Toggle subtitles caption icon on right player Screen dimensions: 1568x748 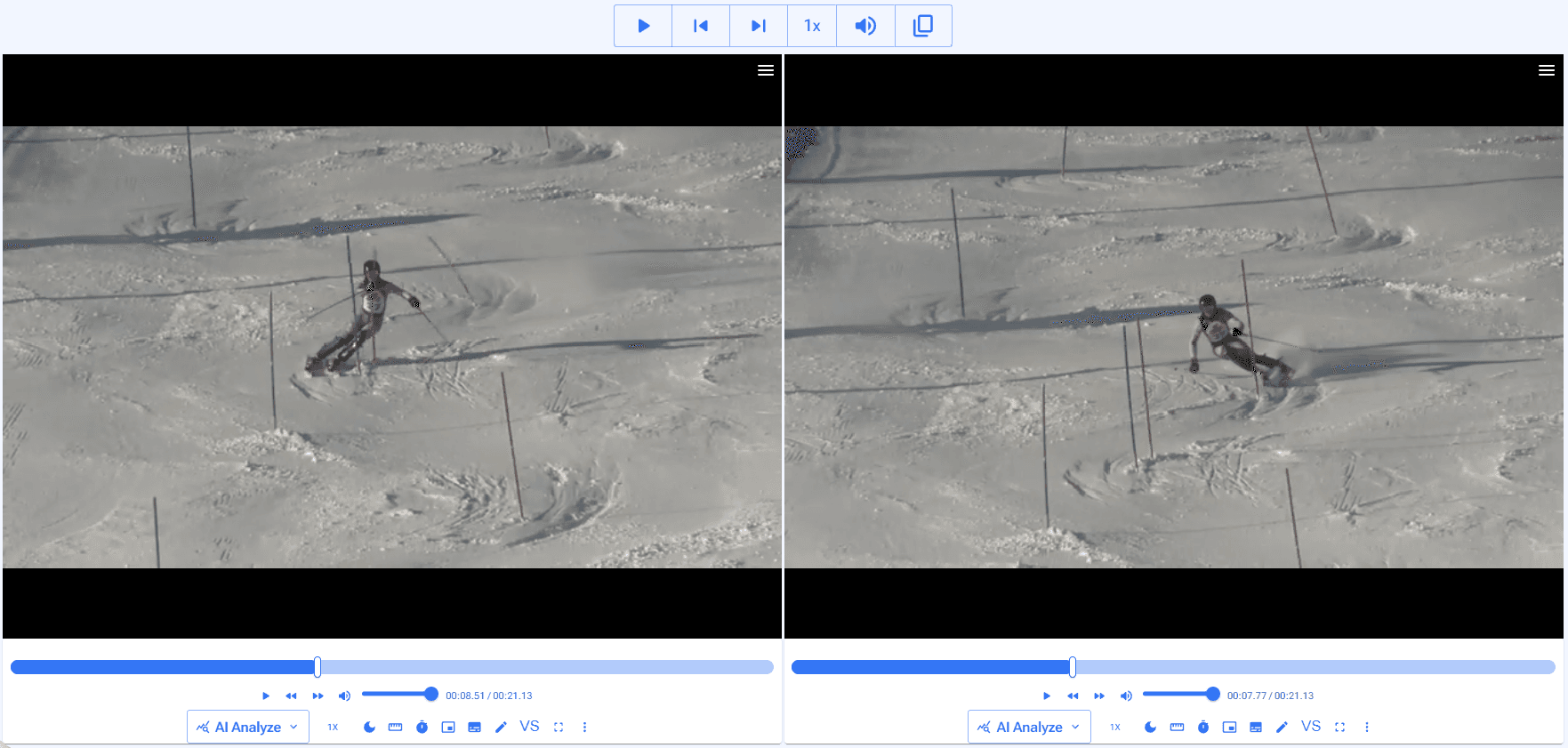point(1255,727)
